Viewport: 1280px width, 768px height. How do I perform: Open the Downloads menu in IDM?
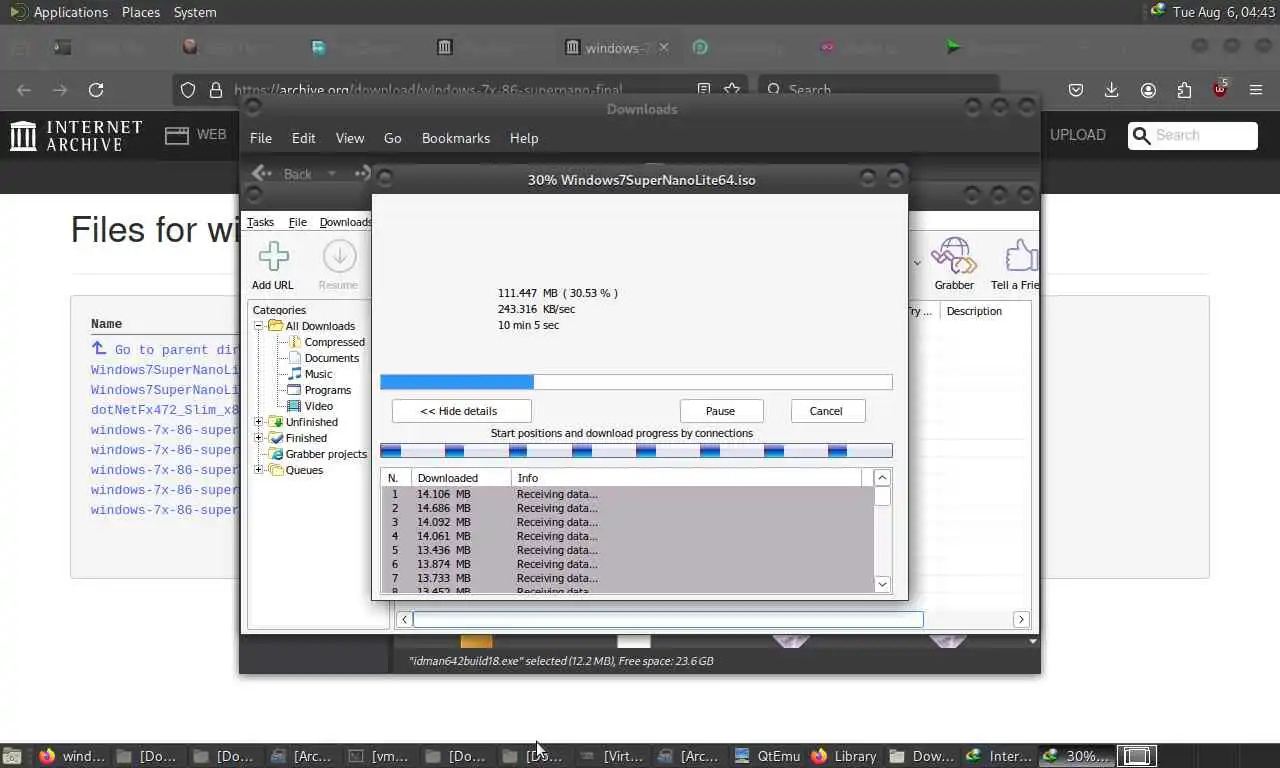(345, 222)
